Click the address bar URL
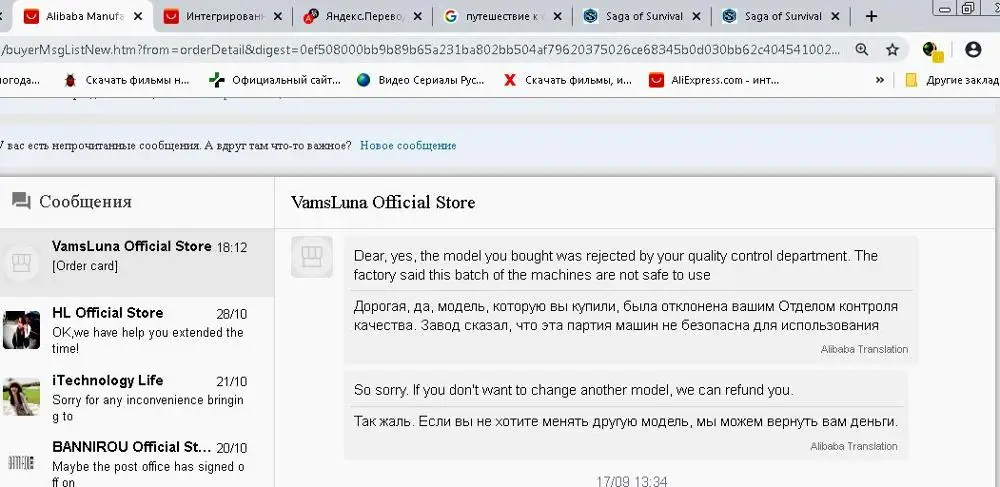The width and height of the screenshot is (1000, 487). pyautogui.click(x=421, y=50)
